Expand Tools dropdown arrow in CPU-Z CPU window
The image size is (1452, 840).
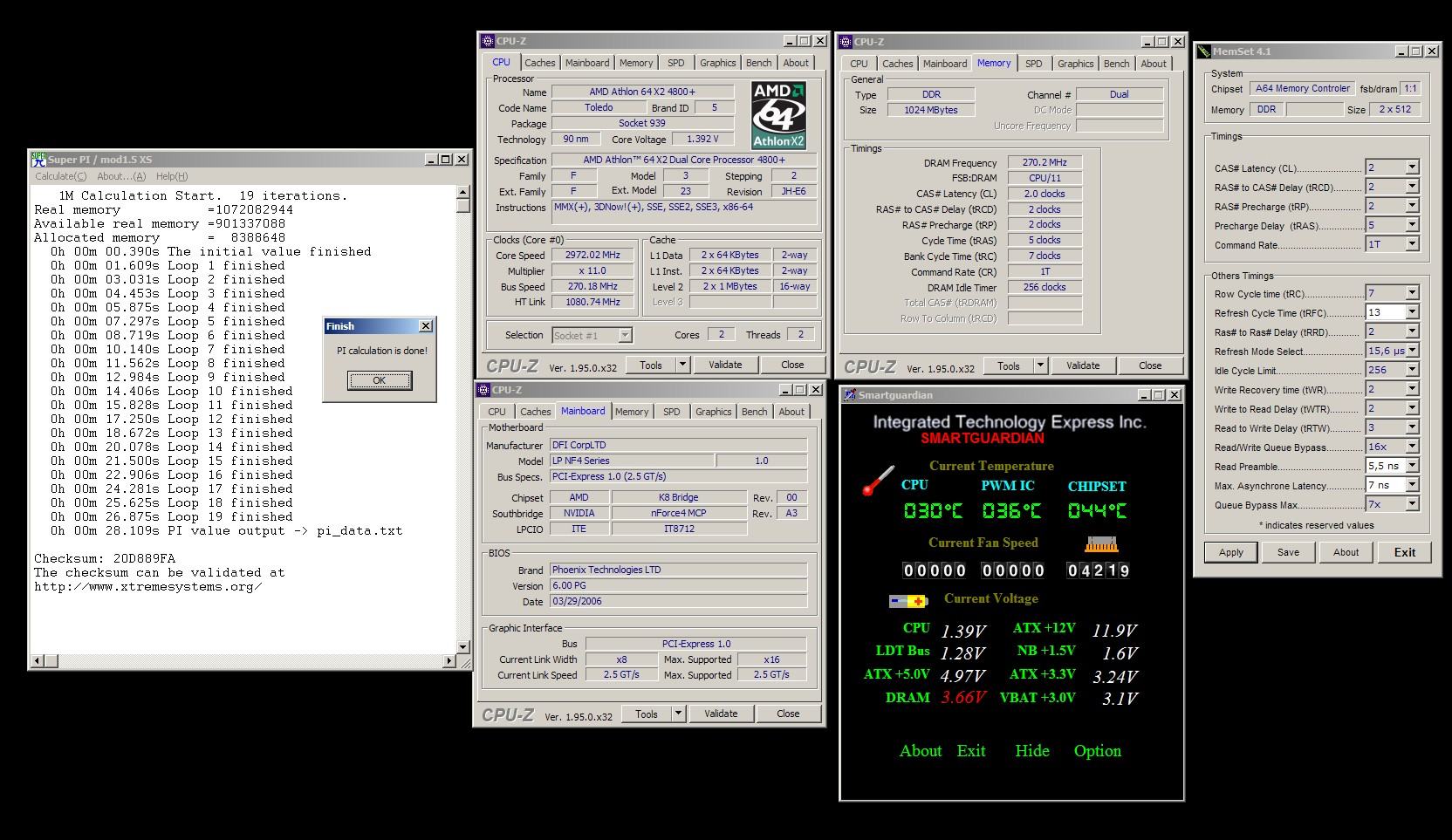point(682,365)
